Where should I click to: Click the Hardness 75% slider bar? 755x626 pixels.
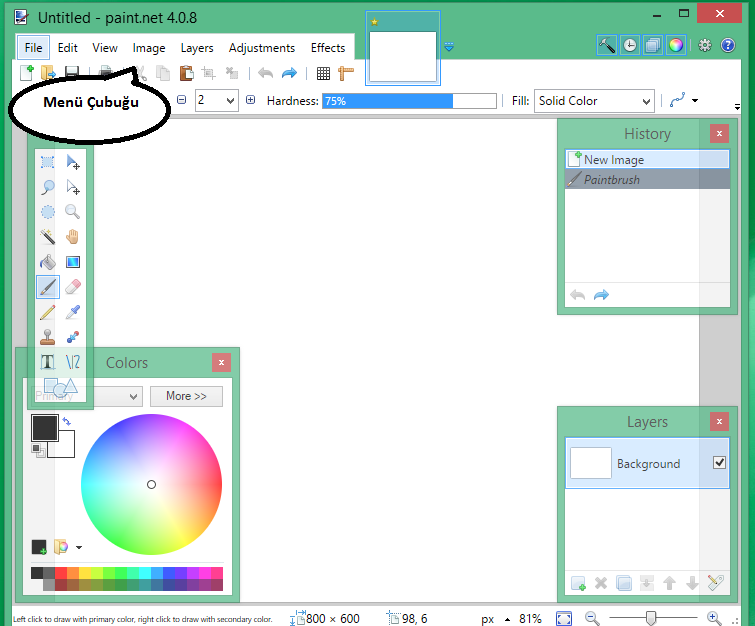coord(409,101)
